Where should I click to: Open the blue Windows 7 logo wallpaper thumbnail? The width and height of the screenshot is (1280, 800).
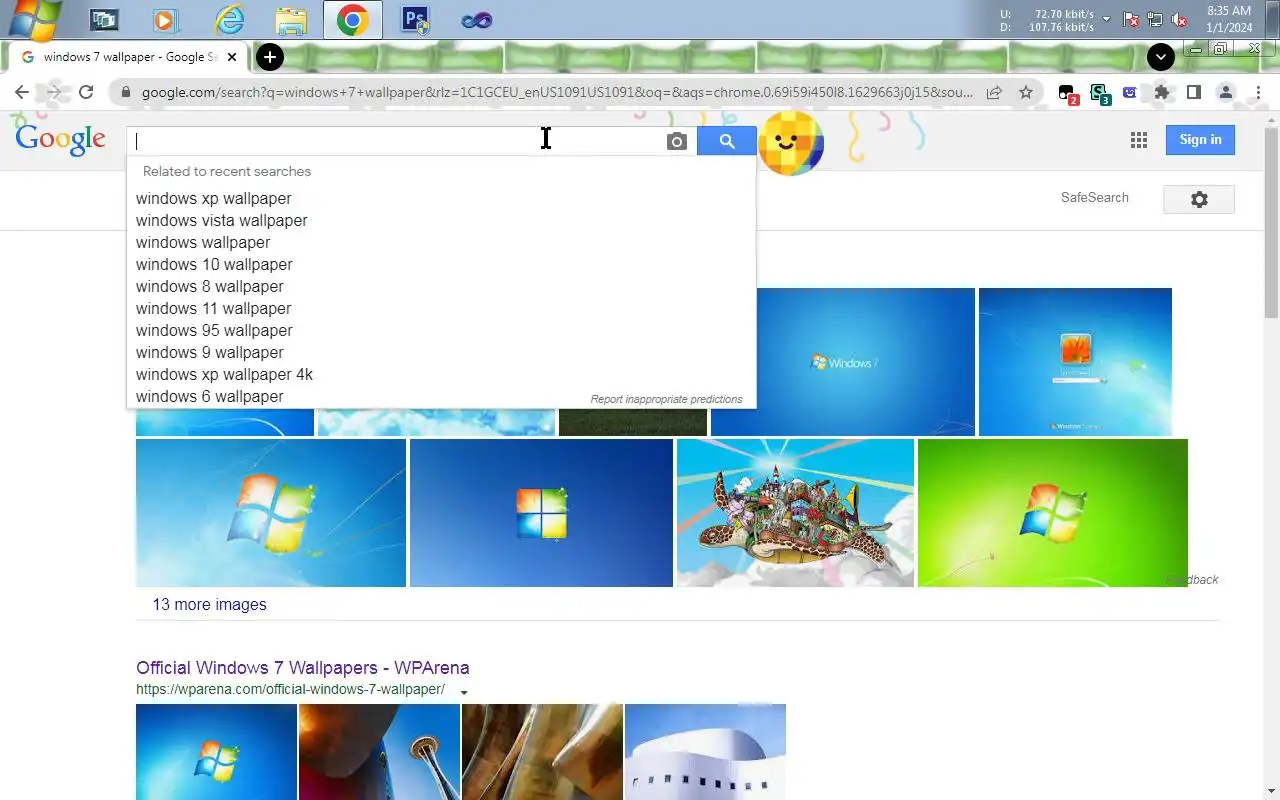(x=865, y=362)
